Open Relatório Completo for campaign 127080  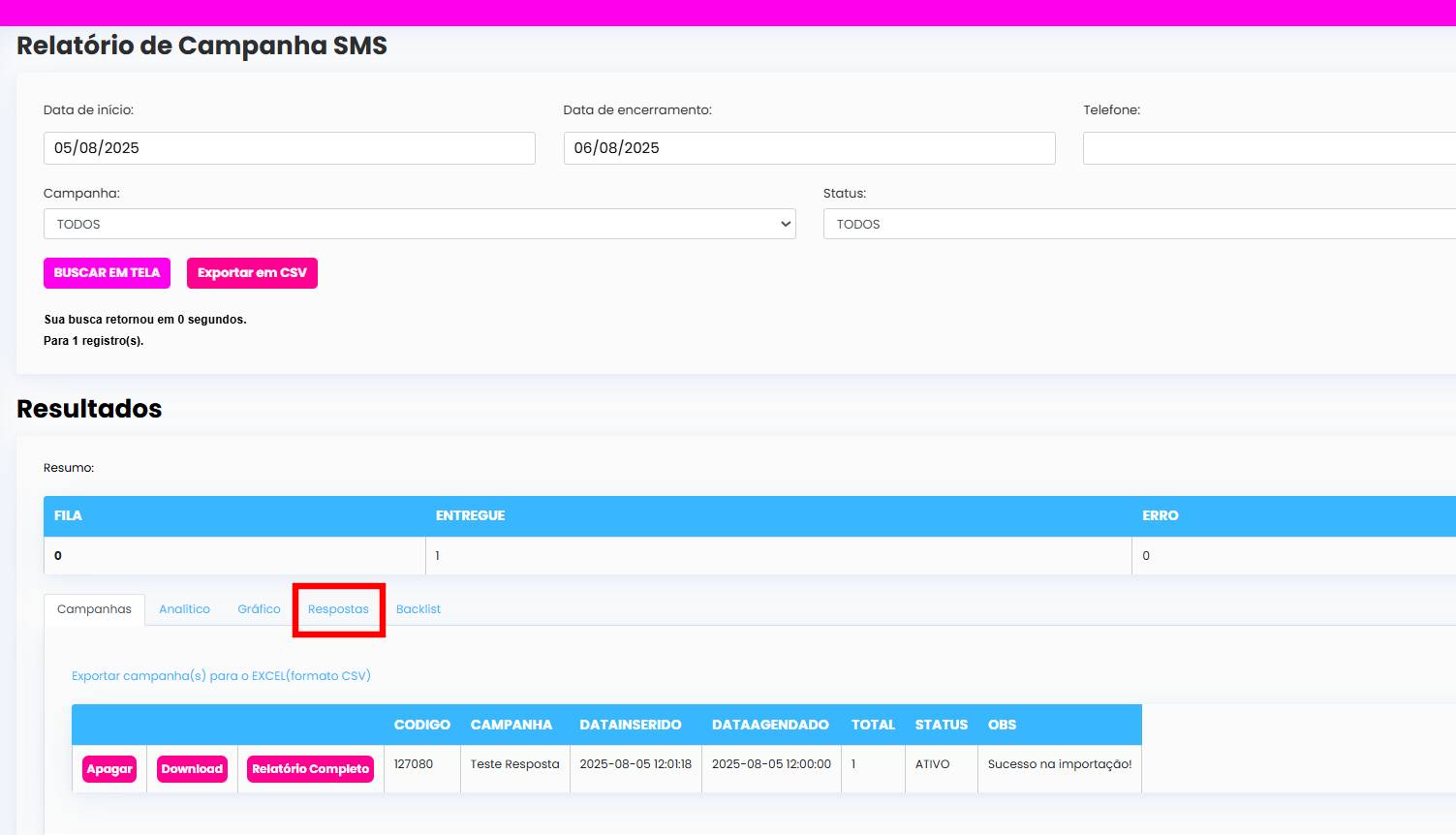pos(310,769)
